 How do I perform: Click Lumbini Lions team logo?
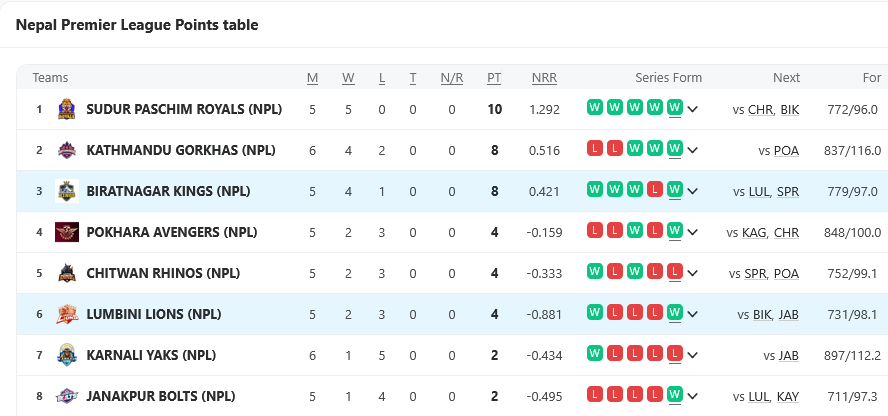[67, 314]
